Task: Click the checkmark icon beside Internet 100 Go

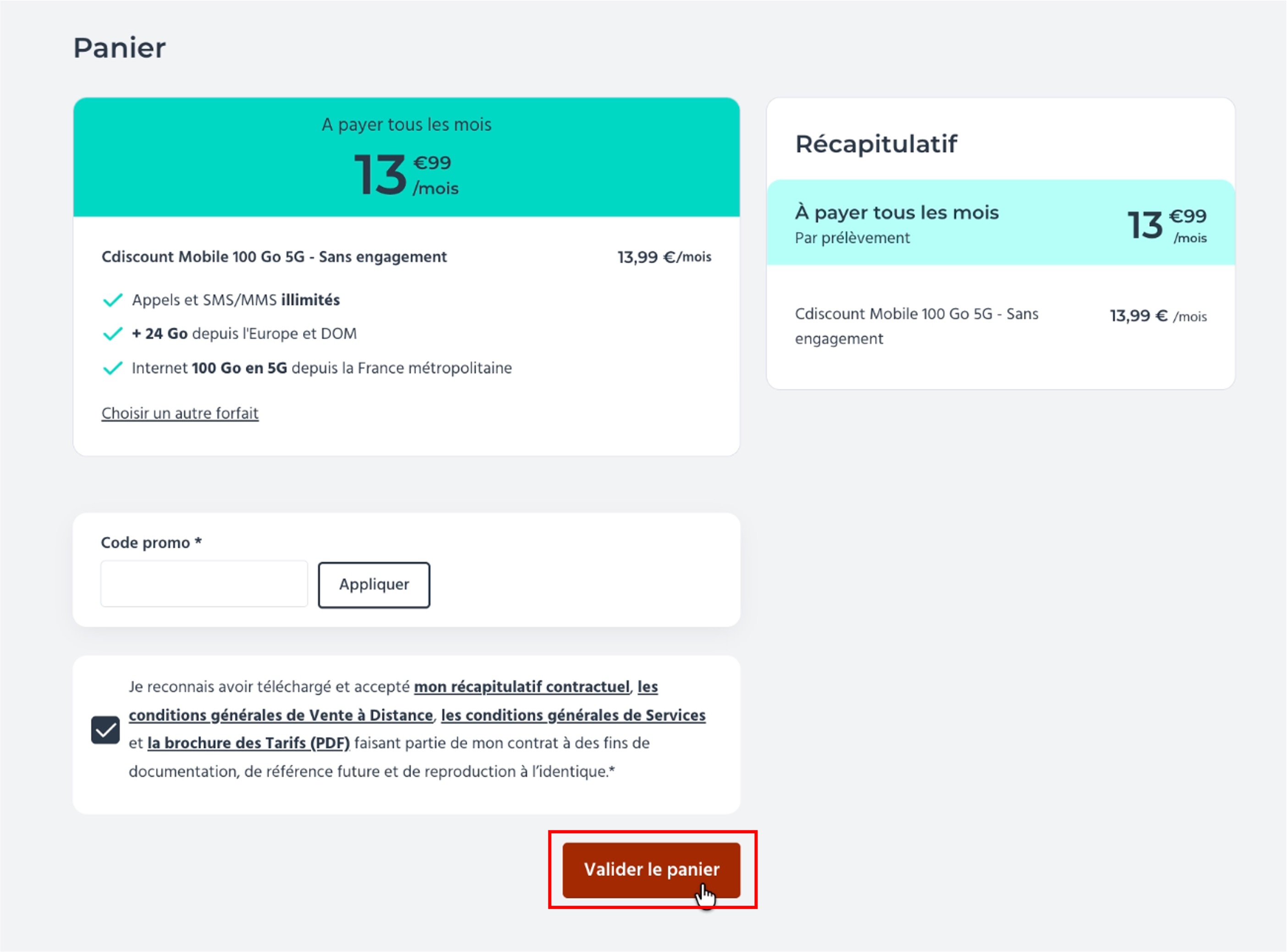Action: [x=112, y=368]
